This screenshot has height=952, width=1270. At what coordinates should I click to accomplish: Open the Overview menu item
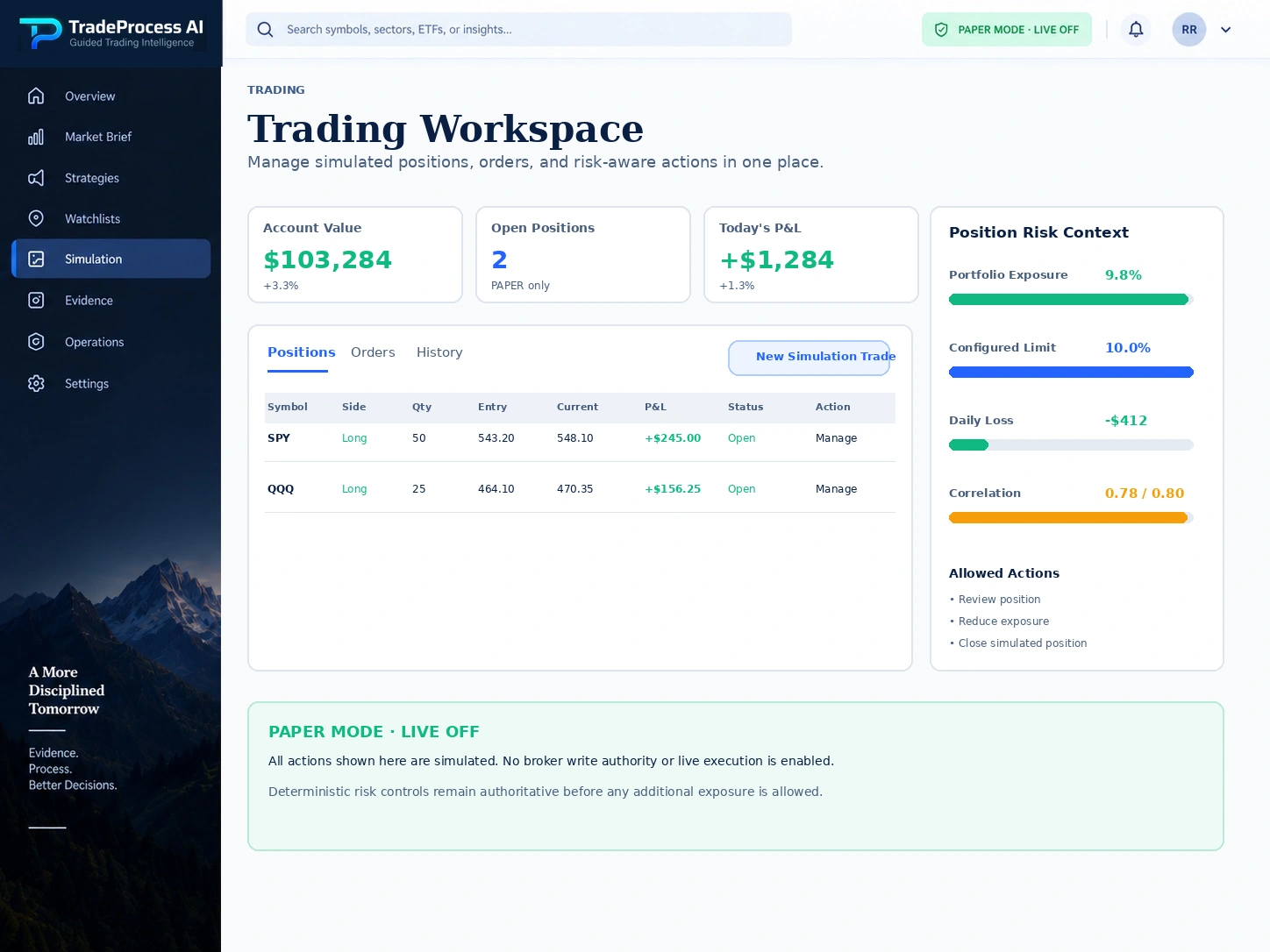111,96
